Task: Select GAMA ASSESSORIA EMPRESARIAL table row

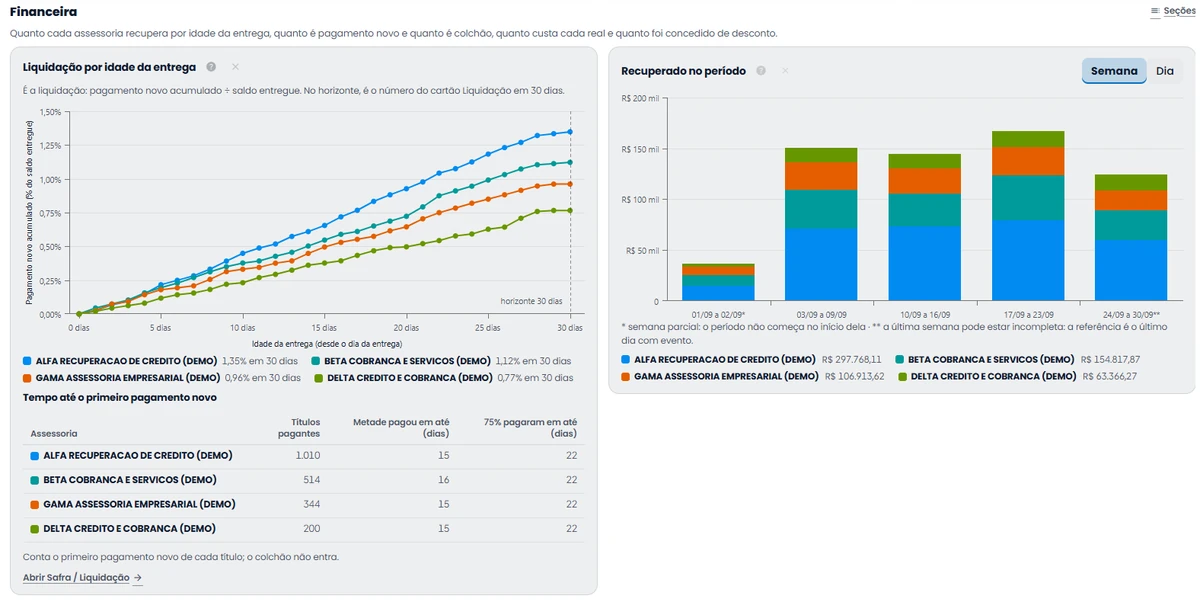Action: pyautogui.click(x=303, y=504)
